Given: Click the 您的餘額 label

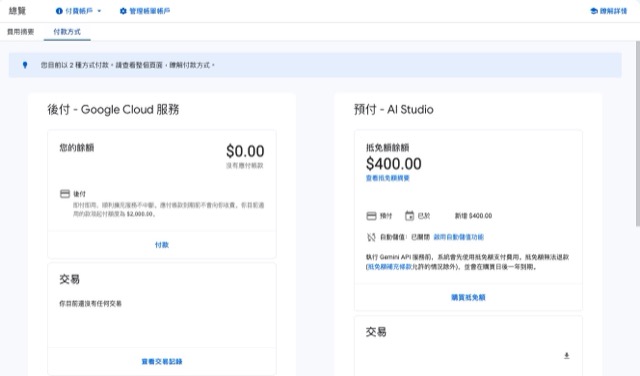Looking at the screenshot, I should click(x=77, y=147).
